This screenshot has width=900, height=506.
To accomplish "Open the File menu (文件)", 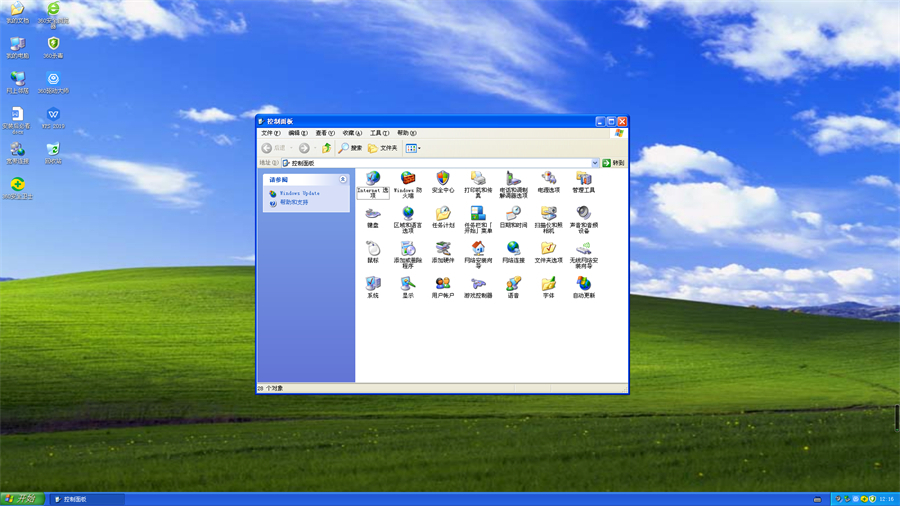I will 270,133.
